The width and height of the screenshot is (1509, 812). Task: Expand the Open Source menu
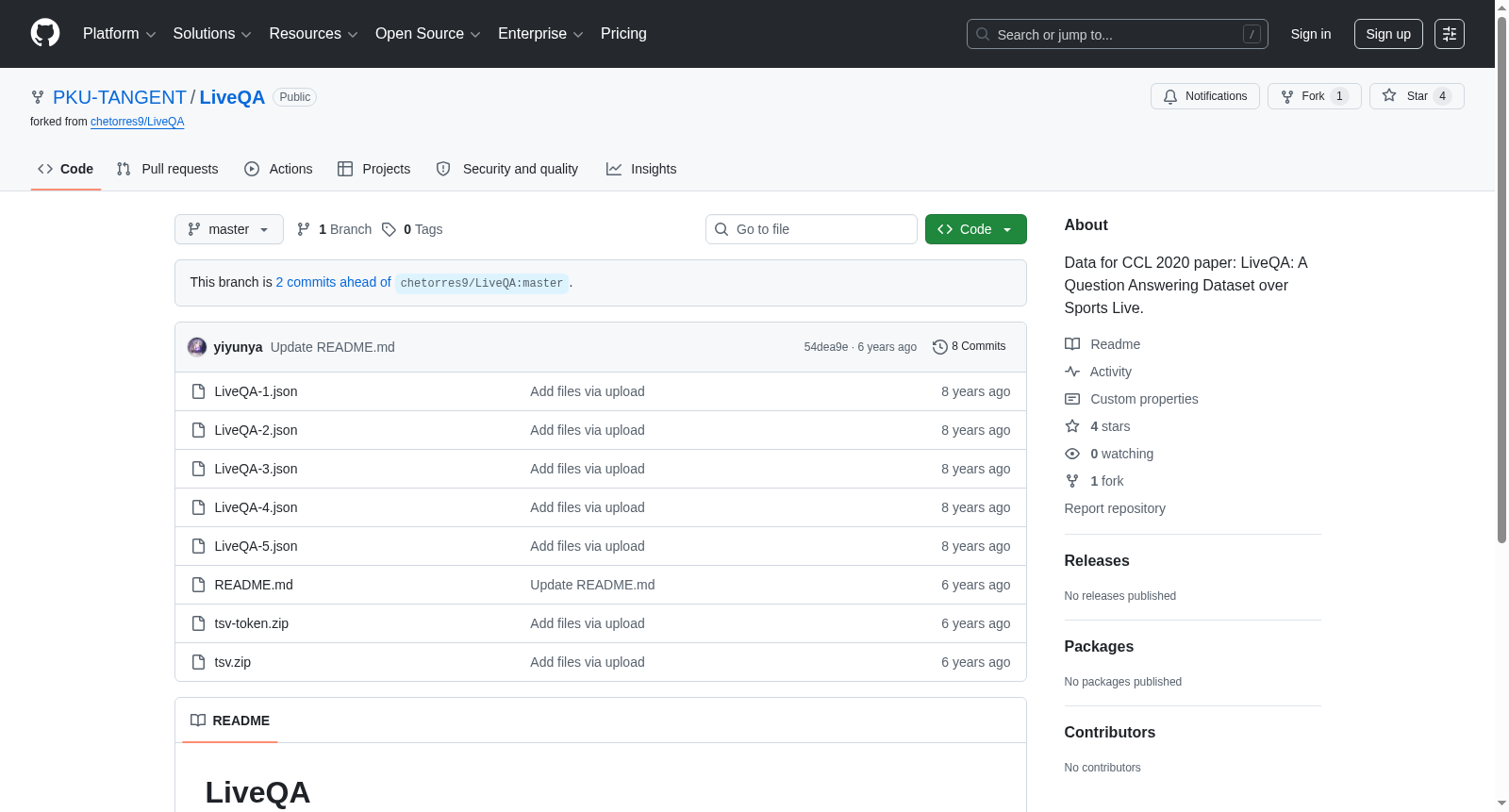pos(428,34)
